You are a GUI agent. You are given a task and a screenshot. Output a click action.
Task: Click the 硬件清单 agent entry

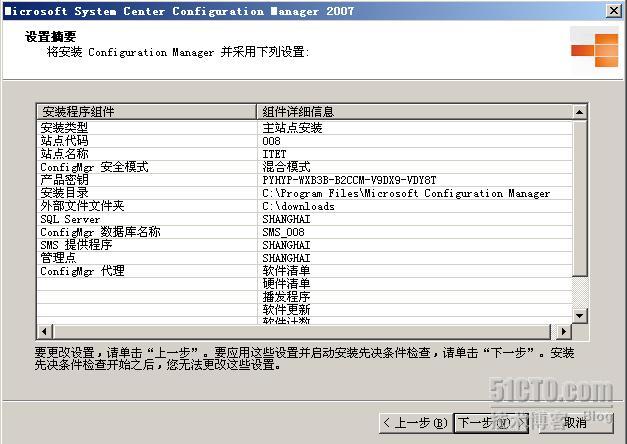tap(286, 284)
